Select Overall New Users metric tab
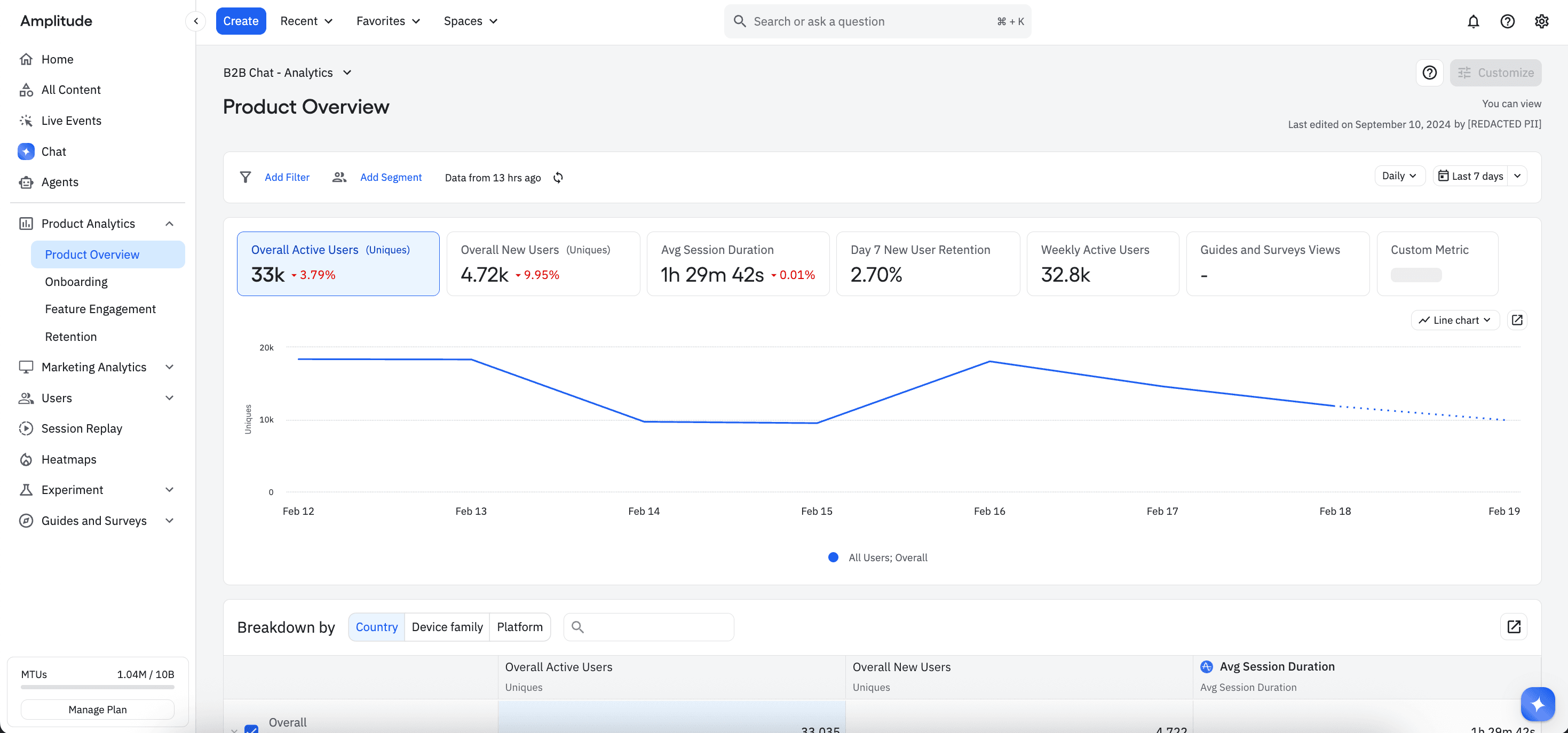 (x=542, y=264)
